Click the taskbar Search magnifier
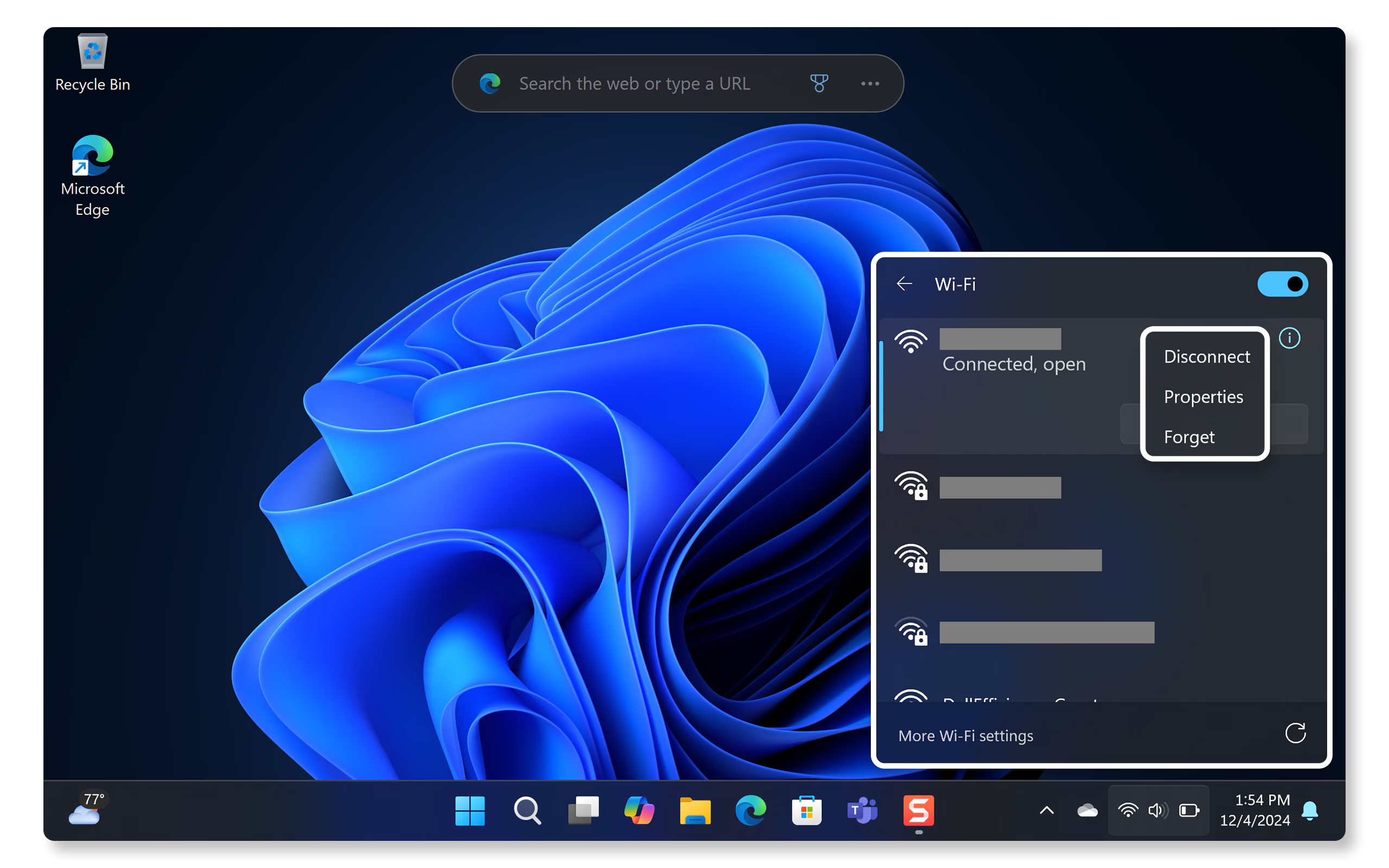1389x868 pixels. click(x=526, y=810)
